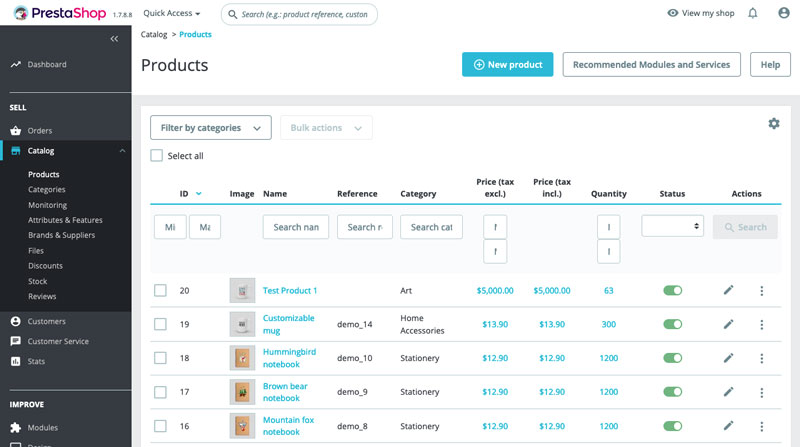The image size is (800, 447).
Task: Open Stock in the Catalog submenu
Action: pos(38,281)
